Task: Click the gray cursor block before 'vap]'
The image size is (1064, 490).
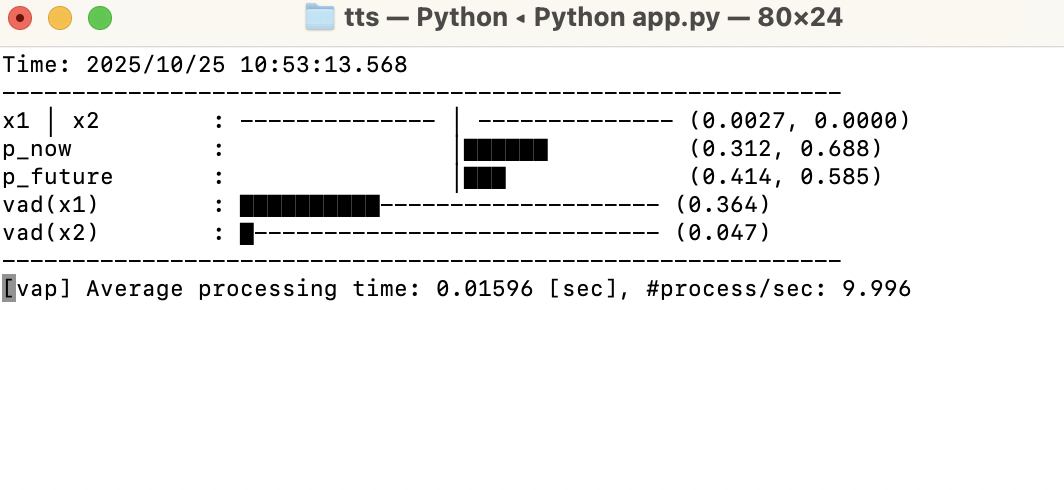Action: pos(9,289)
